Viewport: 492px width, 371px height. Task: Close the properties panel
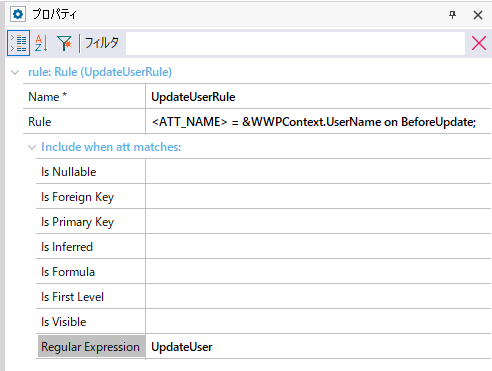478,15
